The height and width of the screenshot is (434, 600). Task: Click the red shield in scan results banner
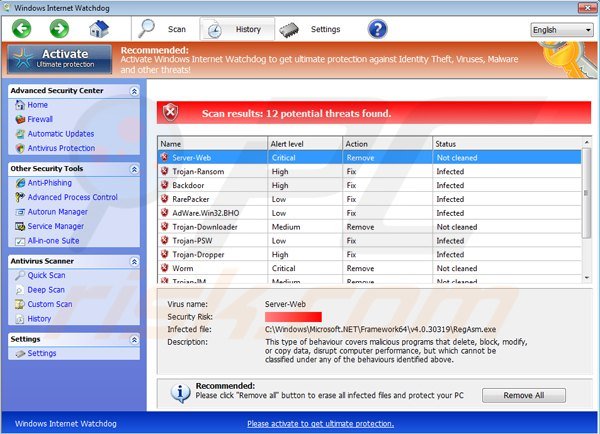click(x=170, y=113)
